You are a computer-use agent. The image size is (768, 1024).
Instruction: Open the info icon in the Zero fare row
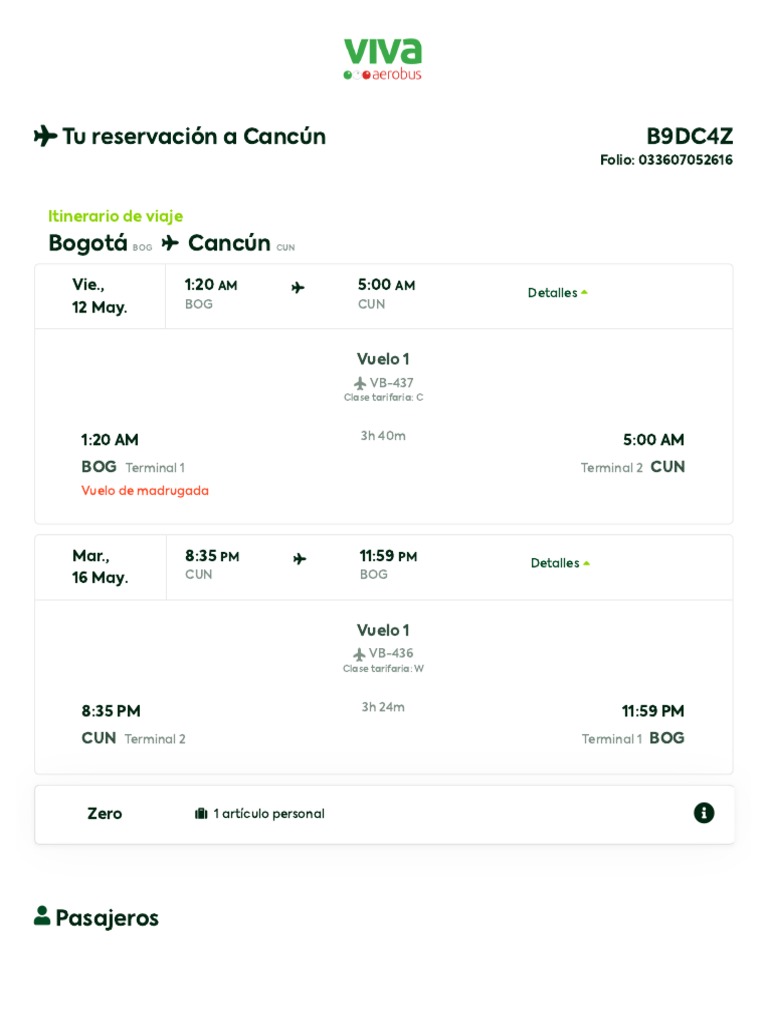click(704, 813)
